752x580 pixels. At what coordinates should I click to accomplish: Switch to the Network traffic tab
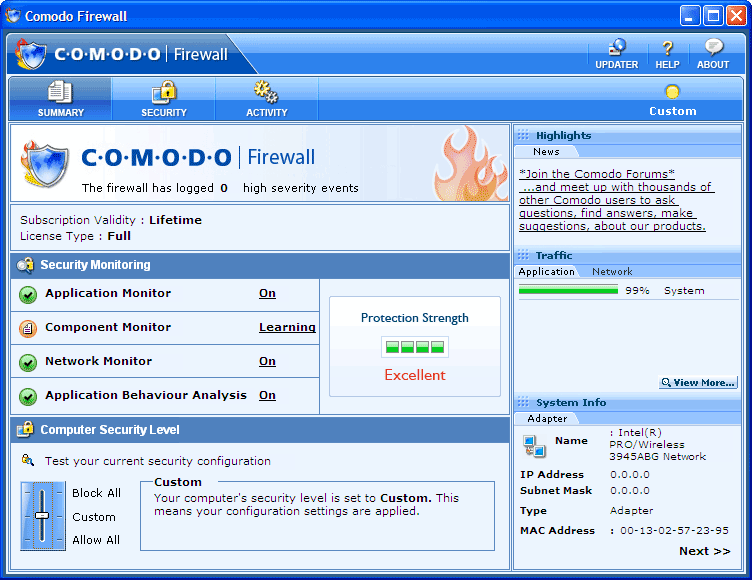click(x=612, y=272)
